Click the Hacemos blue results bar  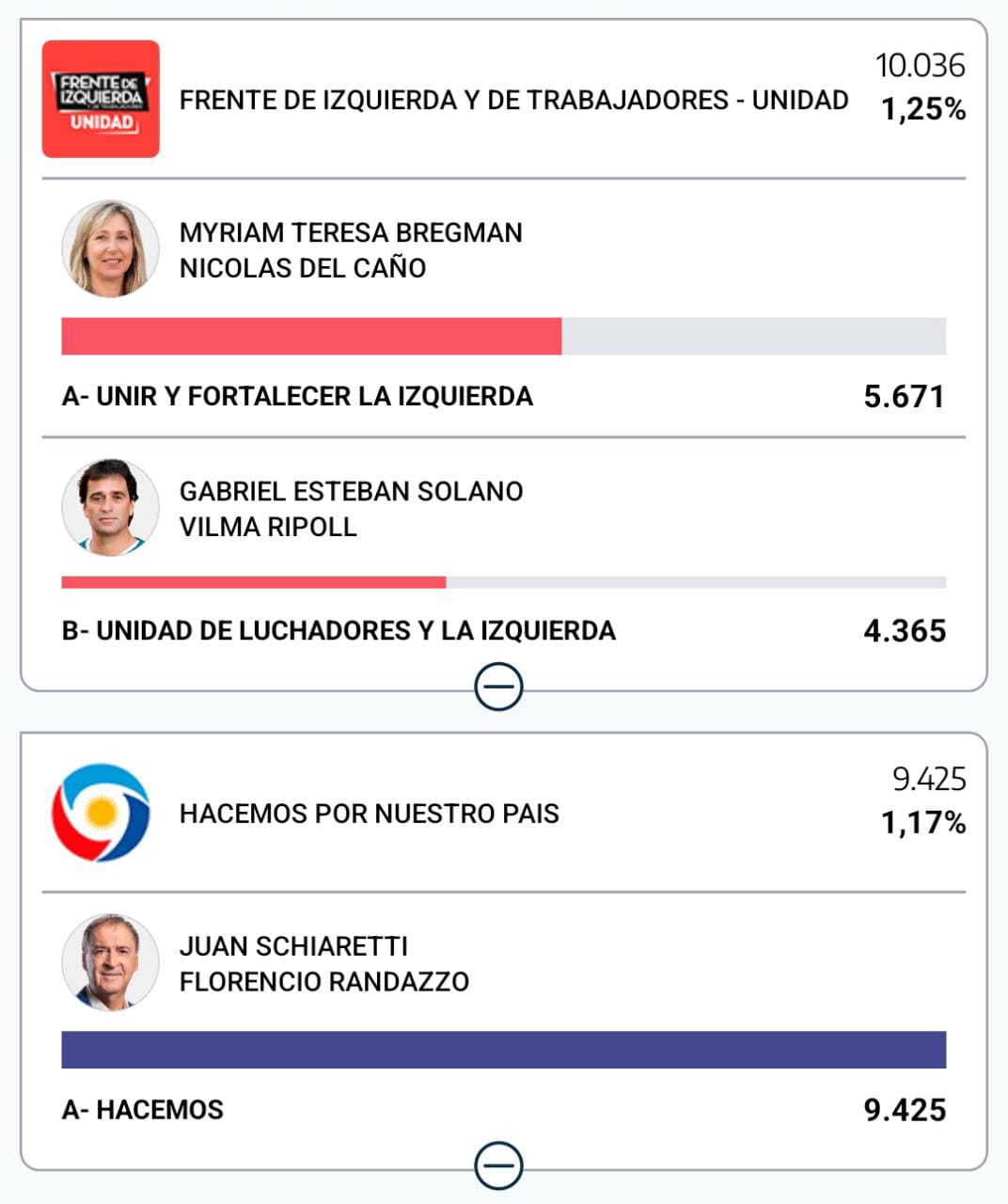(503, 1050)
